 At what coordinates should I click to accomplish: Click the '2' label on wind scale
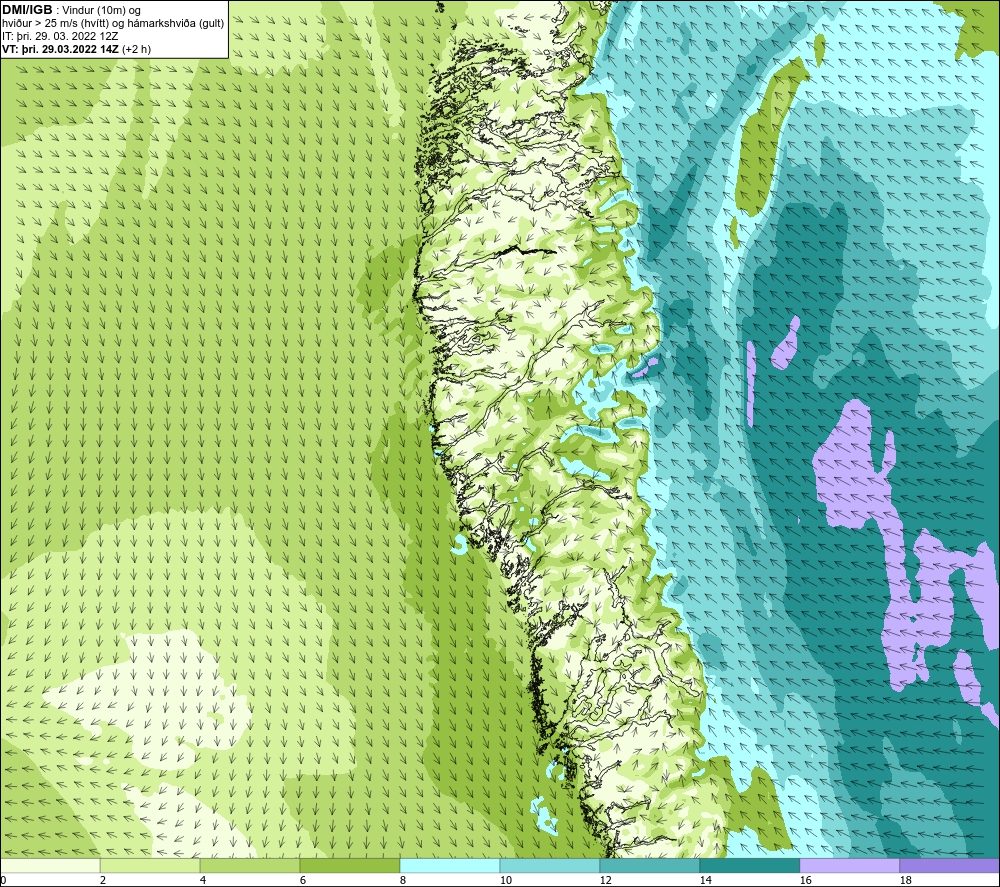pyautogui.click(x=103, y=881)
